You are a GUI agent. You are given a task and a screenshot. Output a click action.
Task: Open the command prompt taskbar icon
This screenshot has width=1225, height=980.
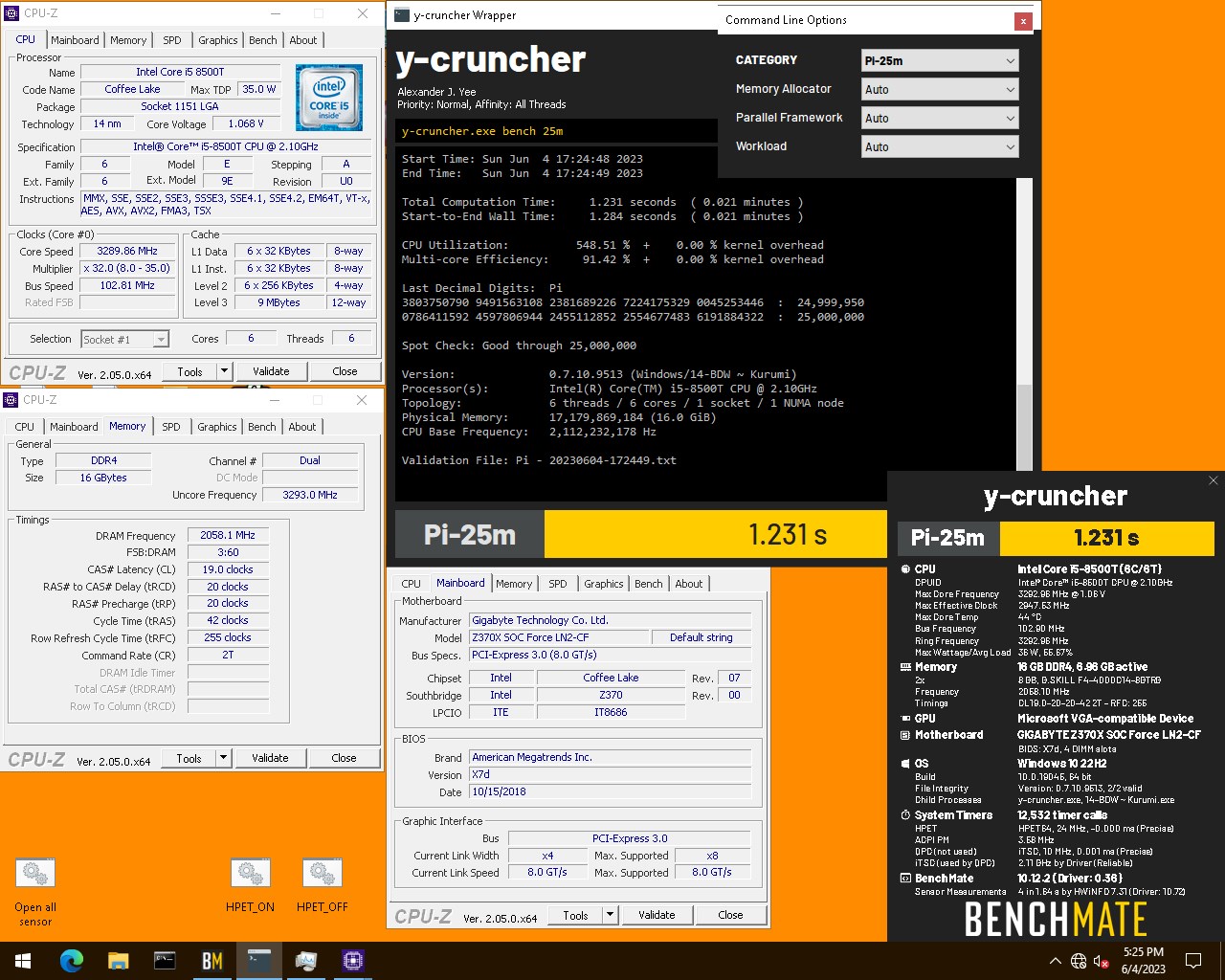pyautogui.click(x=166, y=961)
